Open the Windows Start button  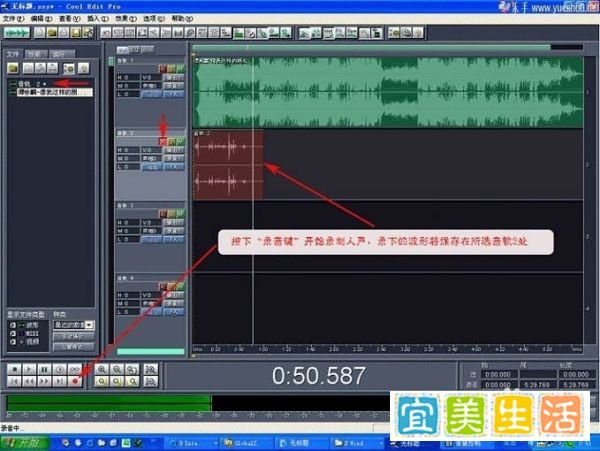point(24,443)
